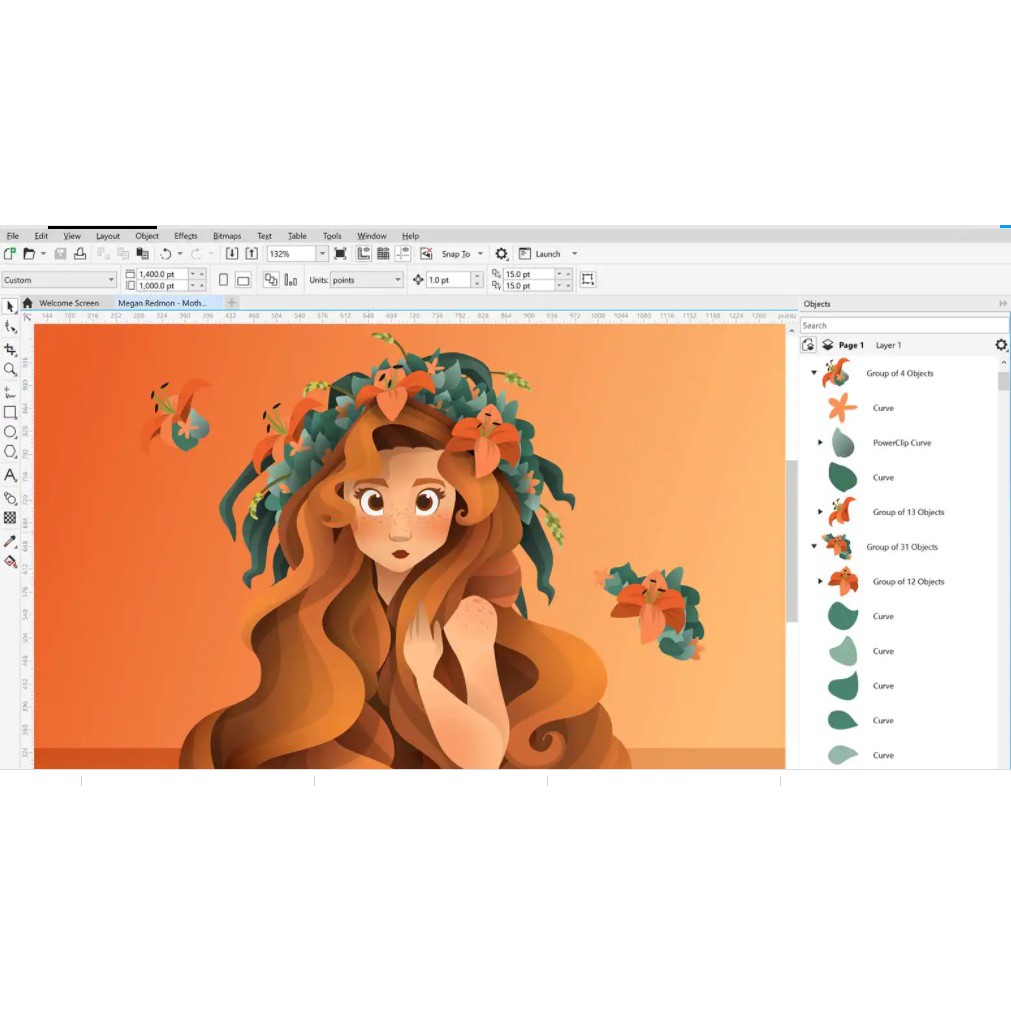Viewport: 1011px width, 1011px height.
Task: Set landscape page orientation
Action: pyautogui.click(x=243, y=280)
